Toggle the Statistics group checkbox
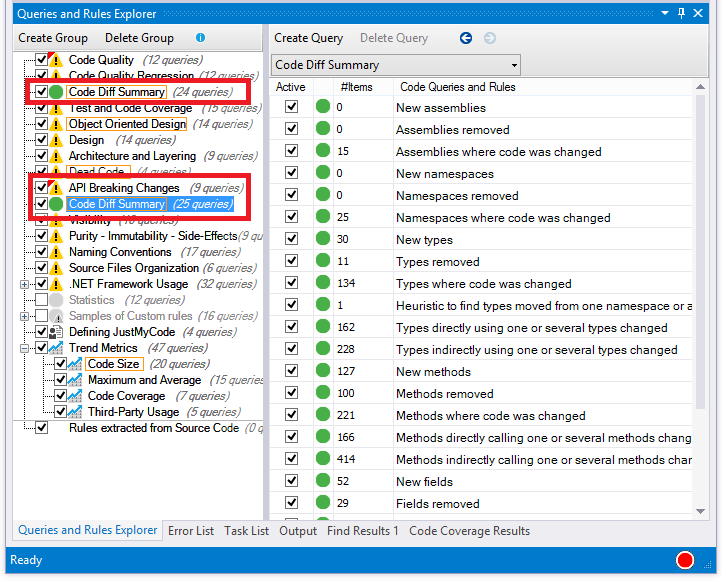Image resolution: width=722 pixels, height=583 pixels. (41, 300)
